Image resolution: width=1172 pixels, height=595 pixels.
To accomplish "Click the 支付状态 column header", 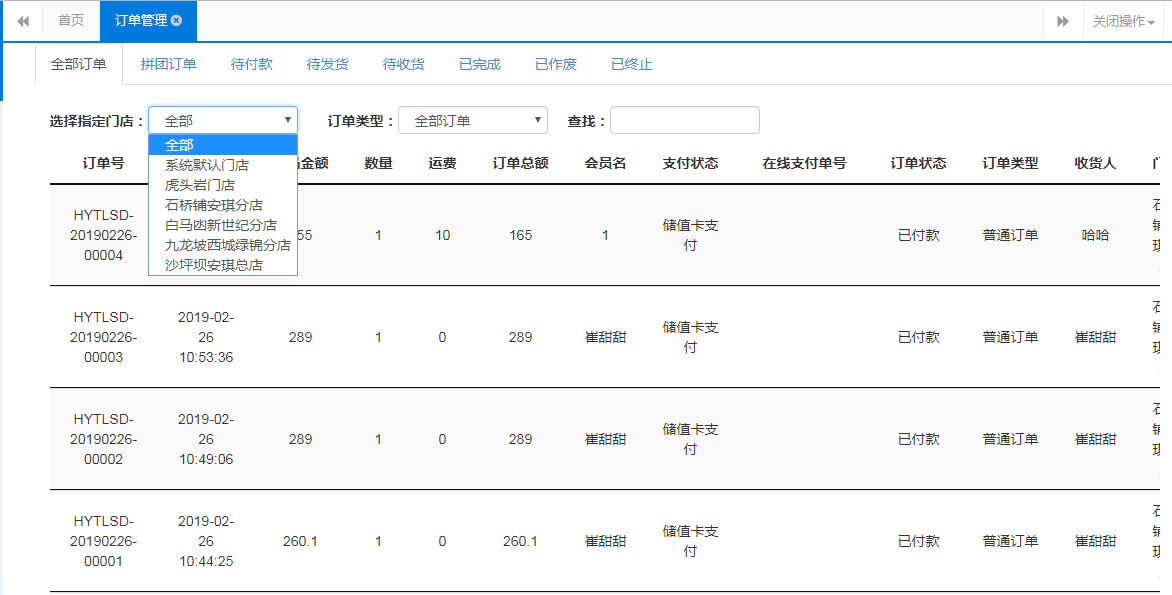I will pos(691,163).
